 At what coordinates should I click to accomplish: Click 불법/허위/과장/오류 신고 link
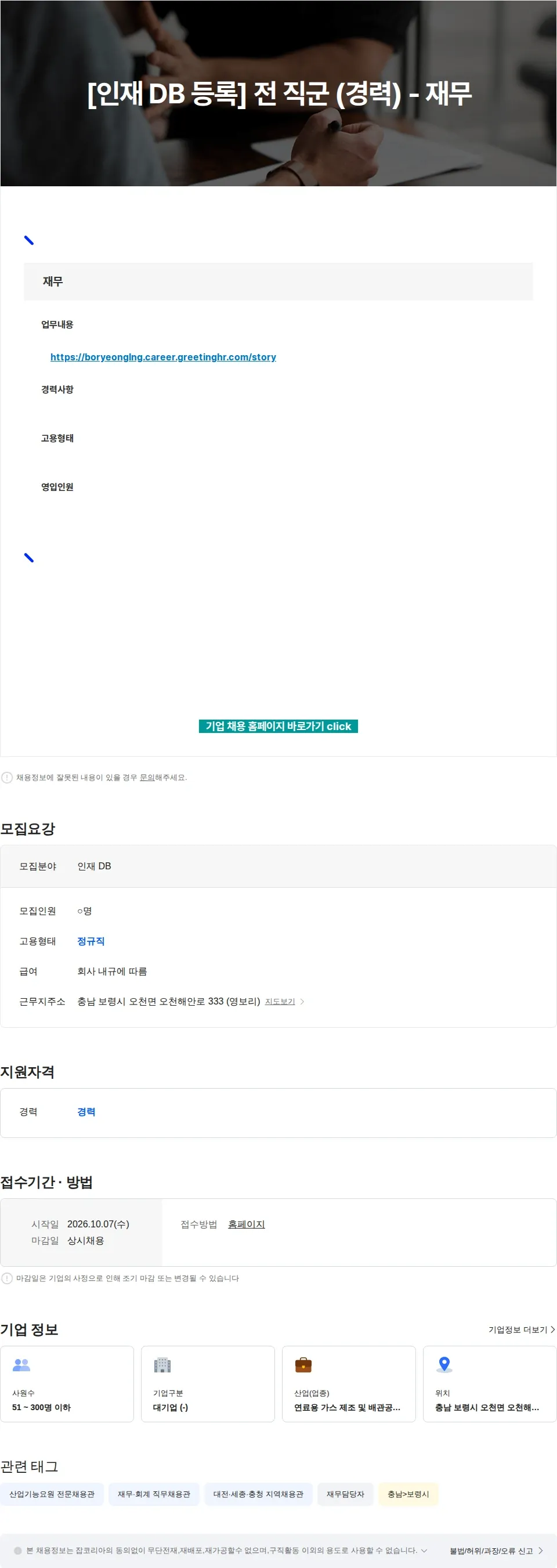click(x=491, y=1551)
